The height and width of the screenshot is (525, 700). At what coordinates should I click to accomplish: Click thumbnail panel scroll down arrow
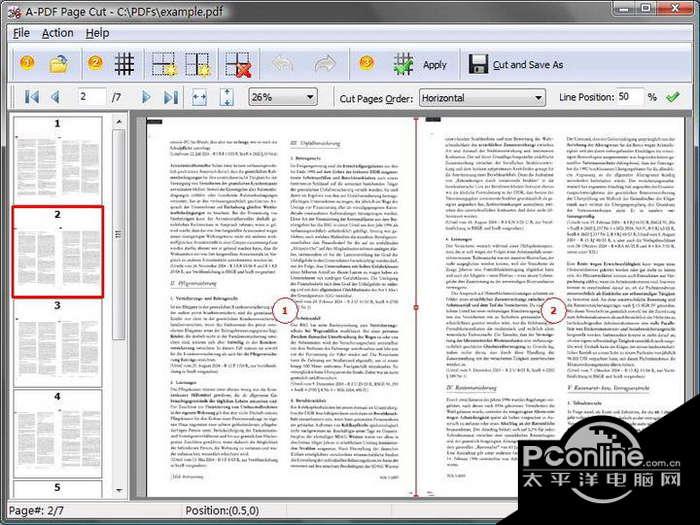(119, 490)
